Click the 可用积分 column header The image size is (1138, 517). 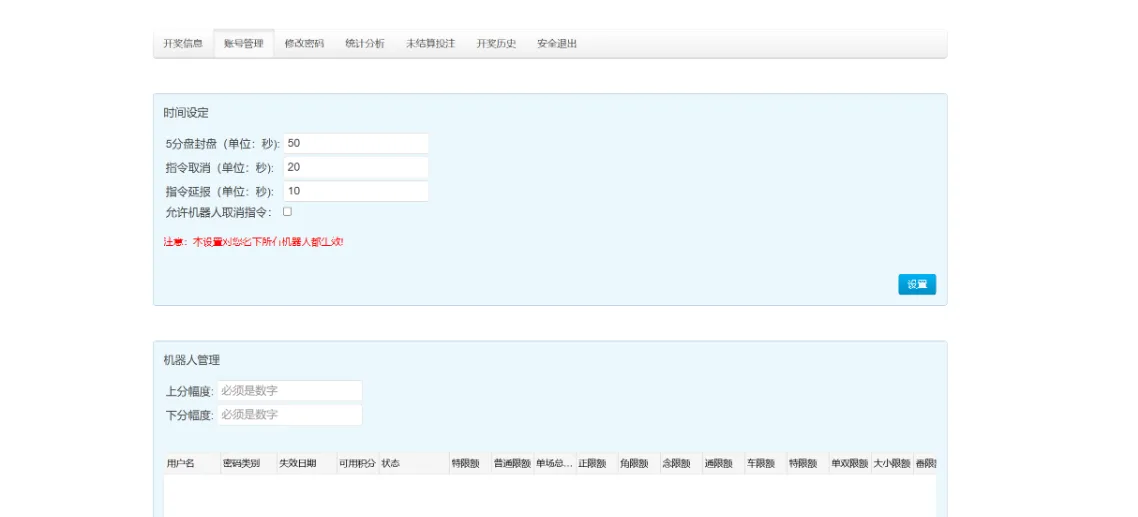tap(357, 464)
